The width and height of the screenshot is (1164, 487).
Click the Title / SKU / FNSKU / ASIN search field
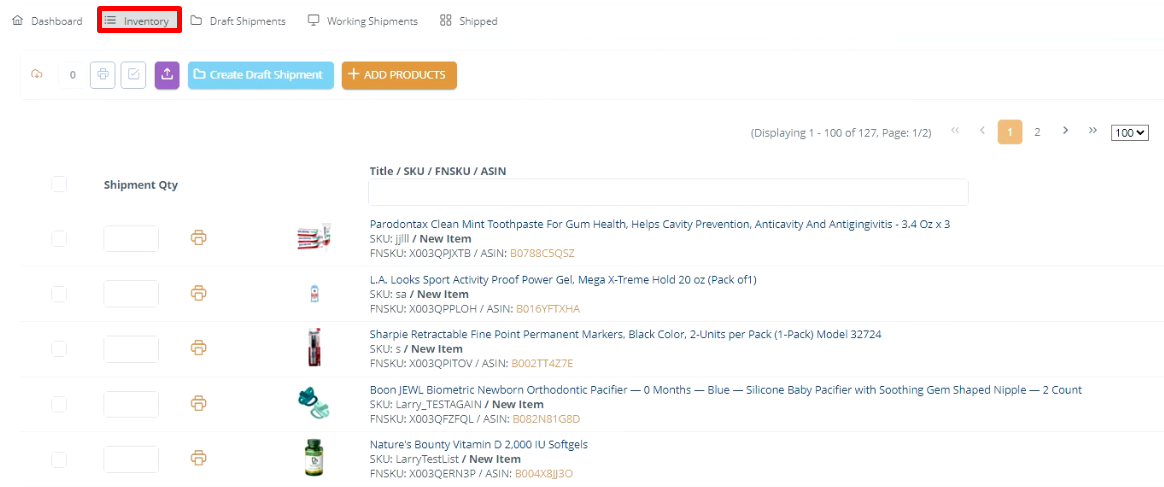[x=668, y=192]
